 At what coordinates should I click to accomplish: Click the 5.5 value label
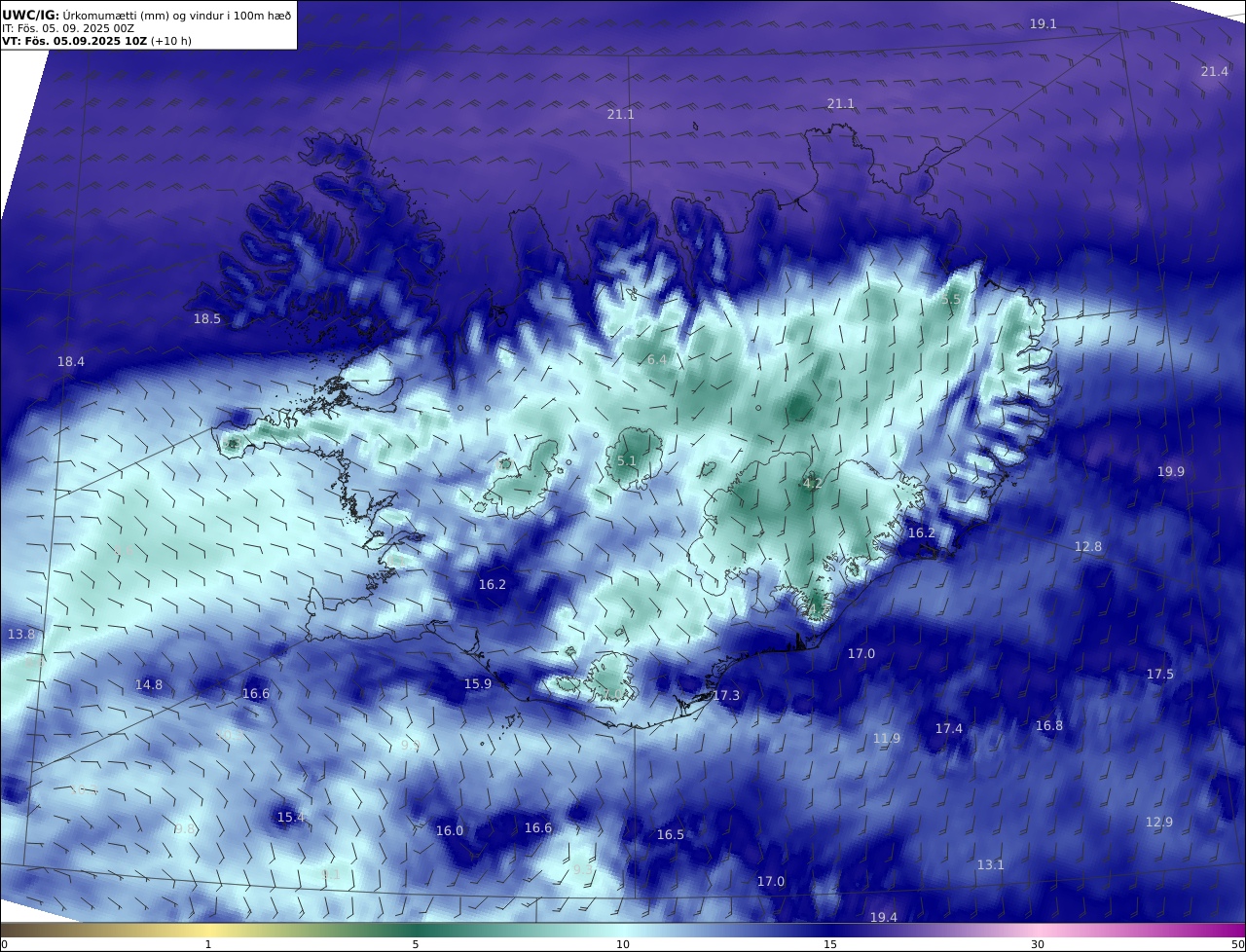(x=951, y=300)
